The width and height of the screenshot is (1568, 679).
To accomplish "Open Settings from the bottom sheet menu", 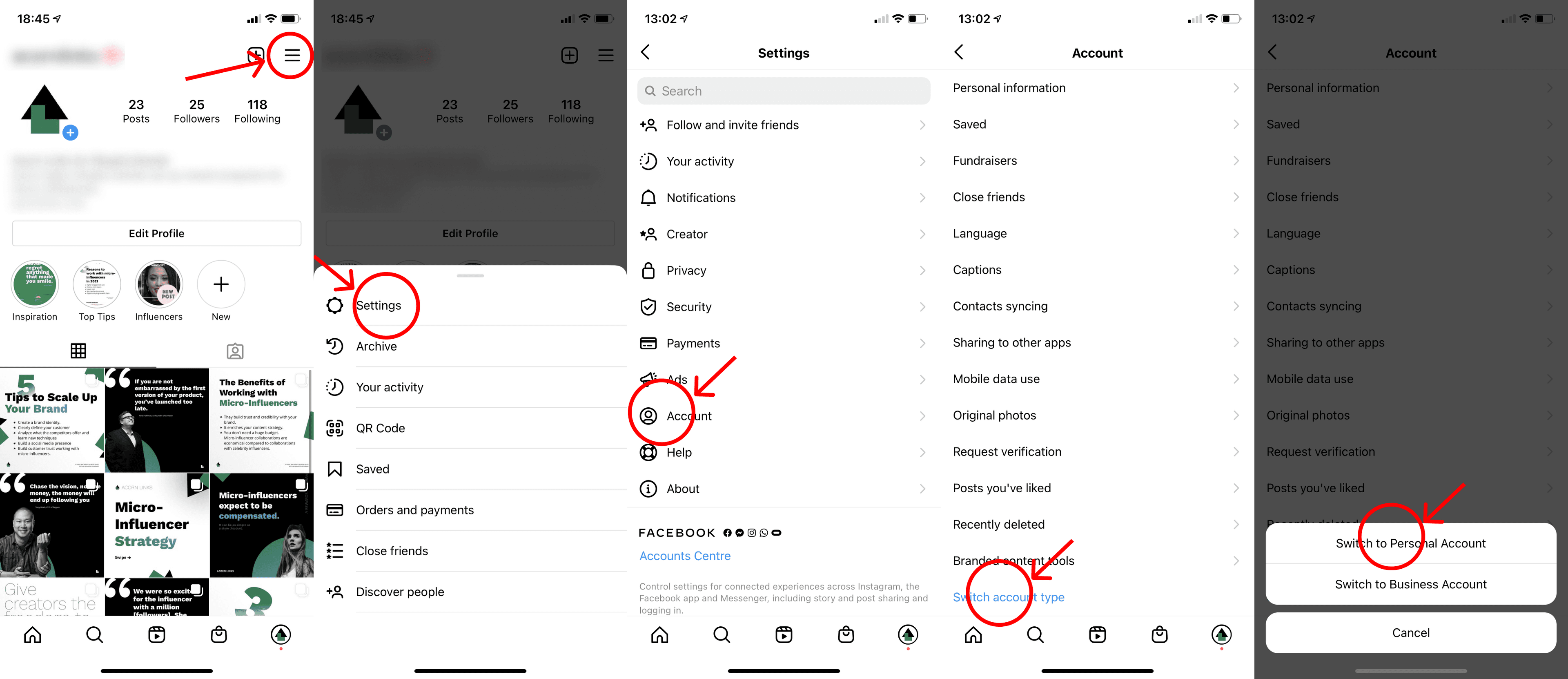I will click(x=470, y=305).
